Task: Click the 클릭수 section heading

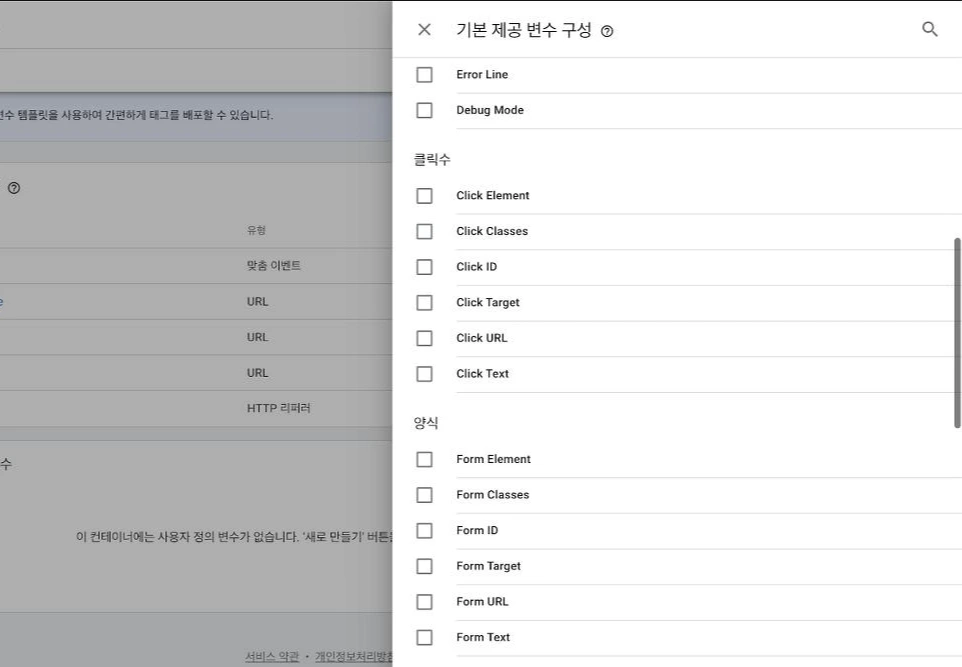Action: pyautogui.click(x=432, y=160)
